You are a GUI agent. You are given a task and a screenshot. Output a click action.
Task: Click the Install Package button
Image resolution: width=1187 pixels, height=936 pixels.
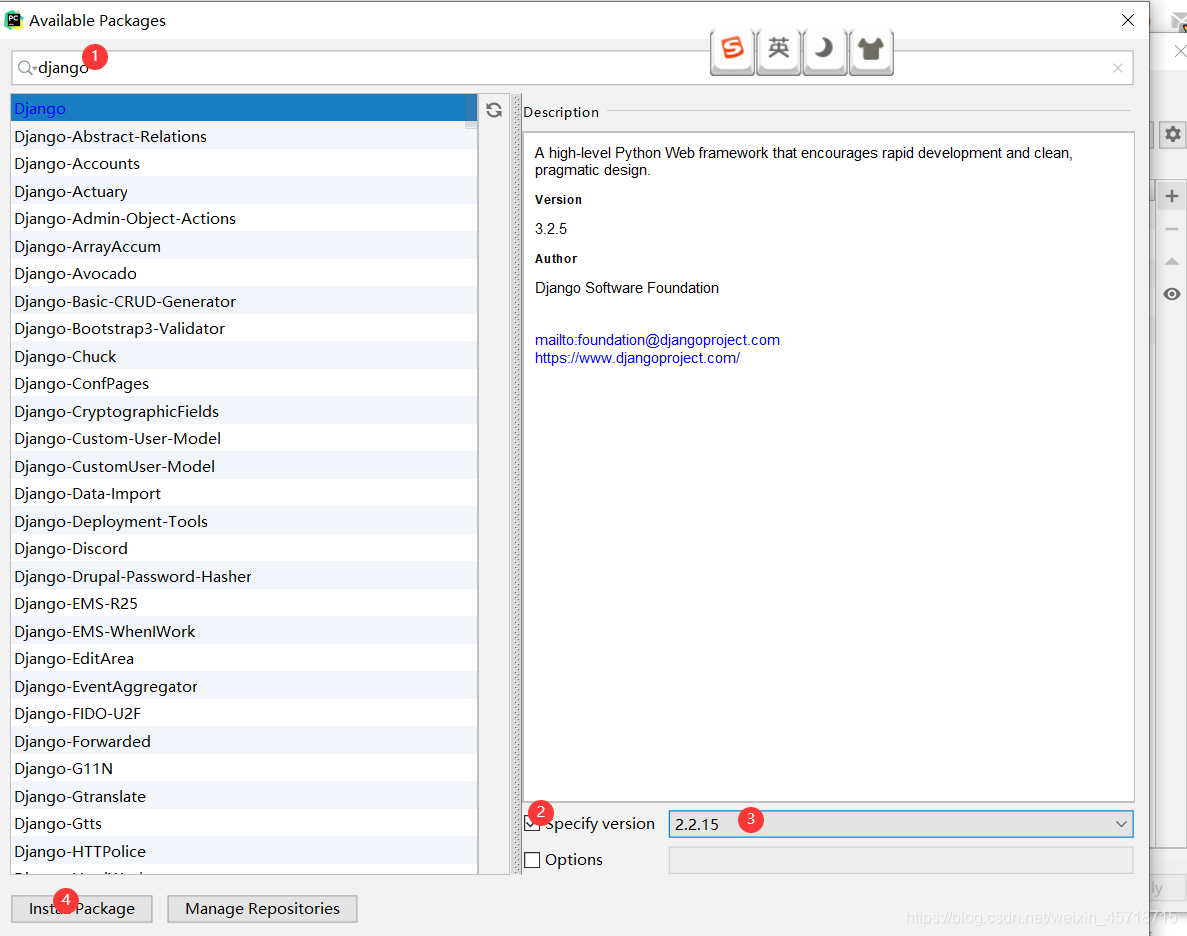[x=82, y=909]
